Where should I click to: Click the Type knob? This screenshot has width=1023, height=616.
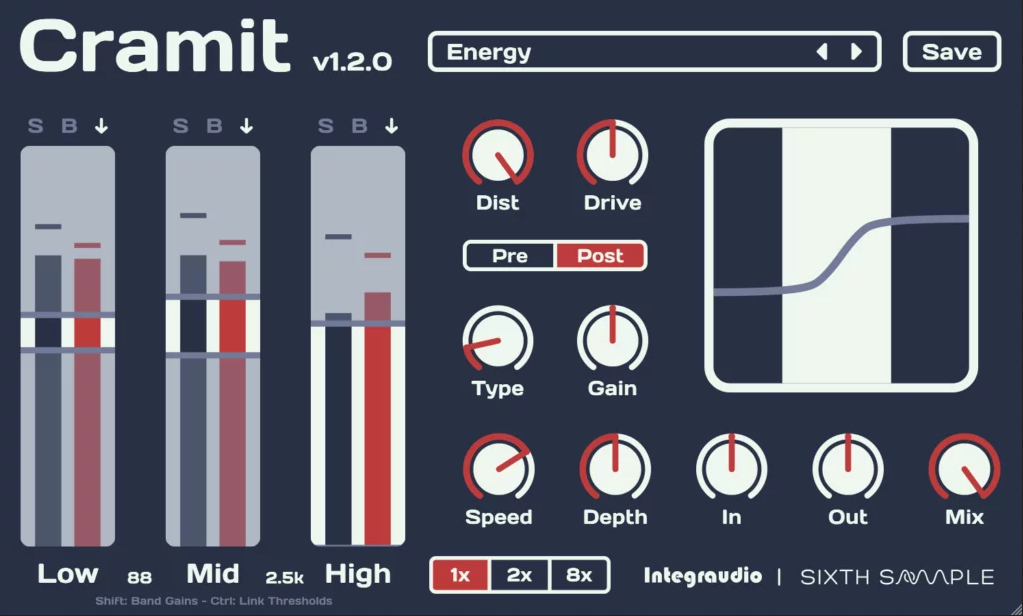point(497,341)
